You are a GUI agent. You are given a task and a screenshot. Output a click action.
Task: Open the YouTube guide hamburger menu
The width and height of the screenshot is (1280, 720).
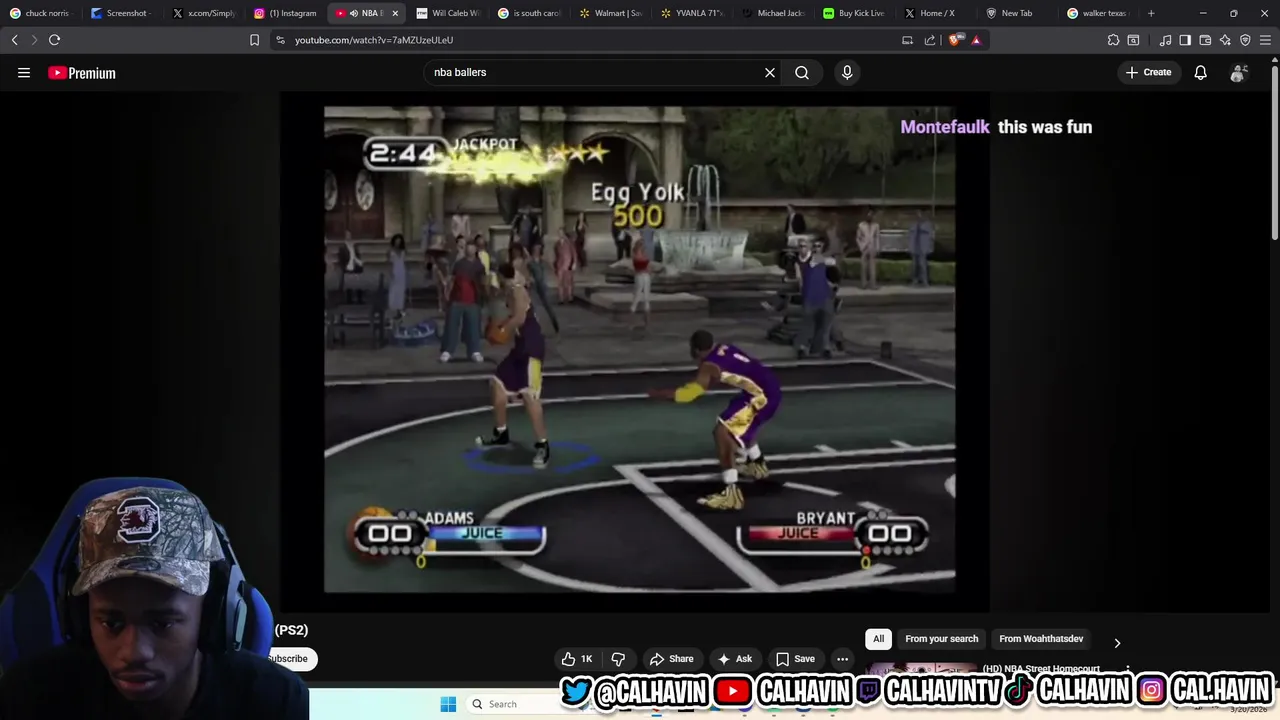[24, 72]
